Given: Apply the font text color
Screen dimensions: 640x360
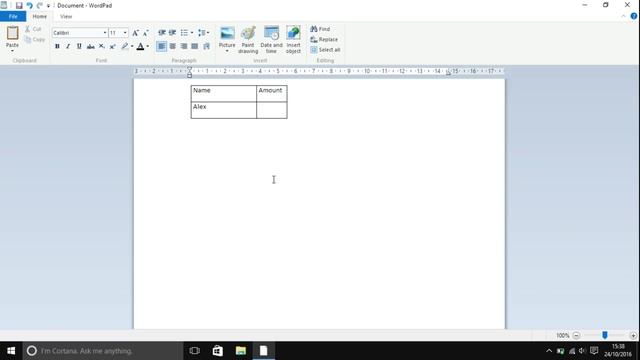Looking at the screenshot, I should click(140, 47).
